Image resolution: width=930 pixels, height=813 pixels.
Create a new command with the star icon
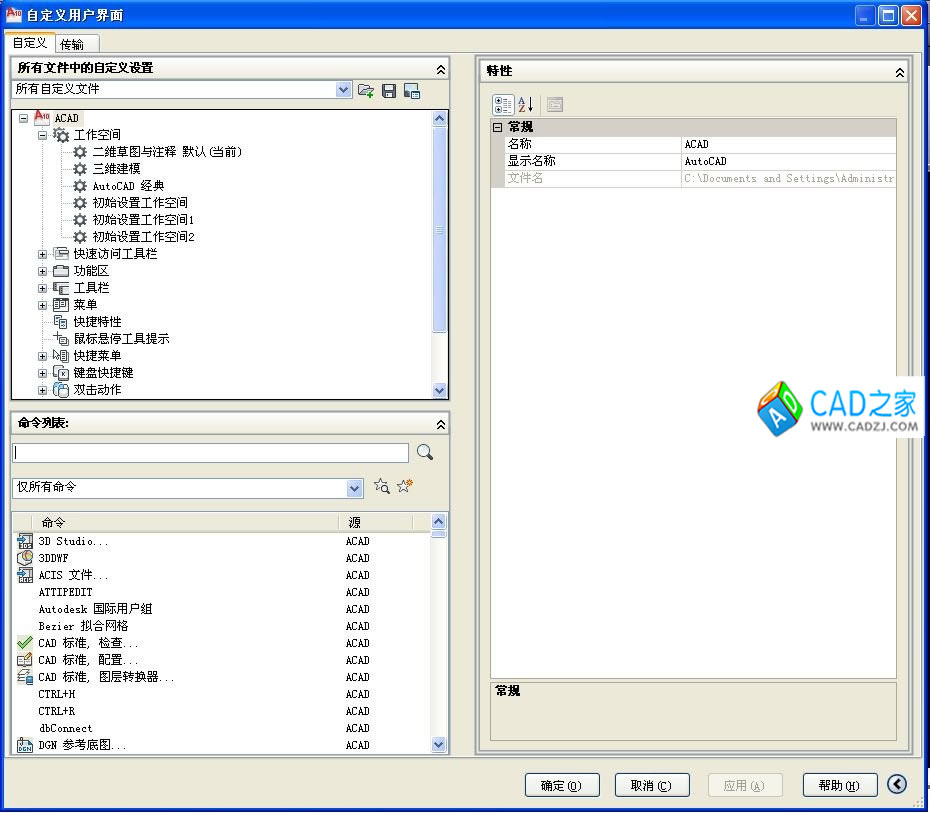[404, 486]
